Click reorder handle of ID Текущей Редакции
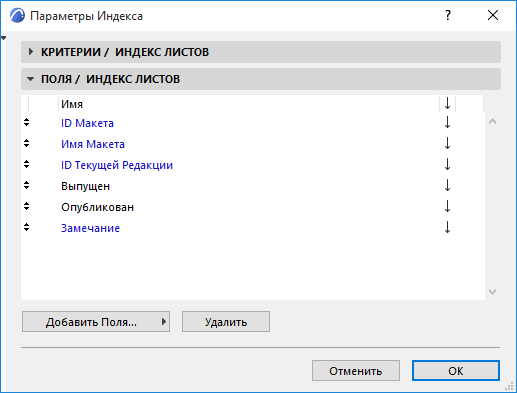This screenshot has height=393, width=517. [27, 164]
